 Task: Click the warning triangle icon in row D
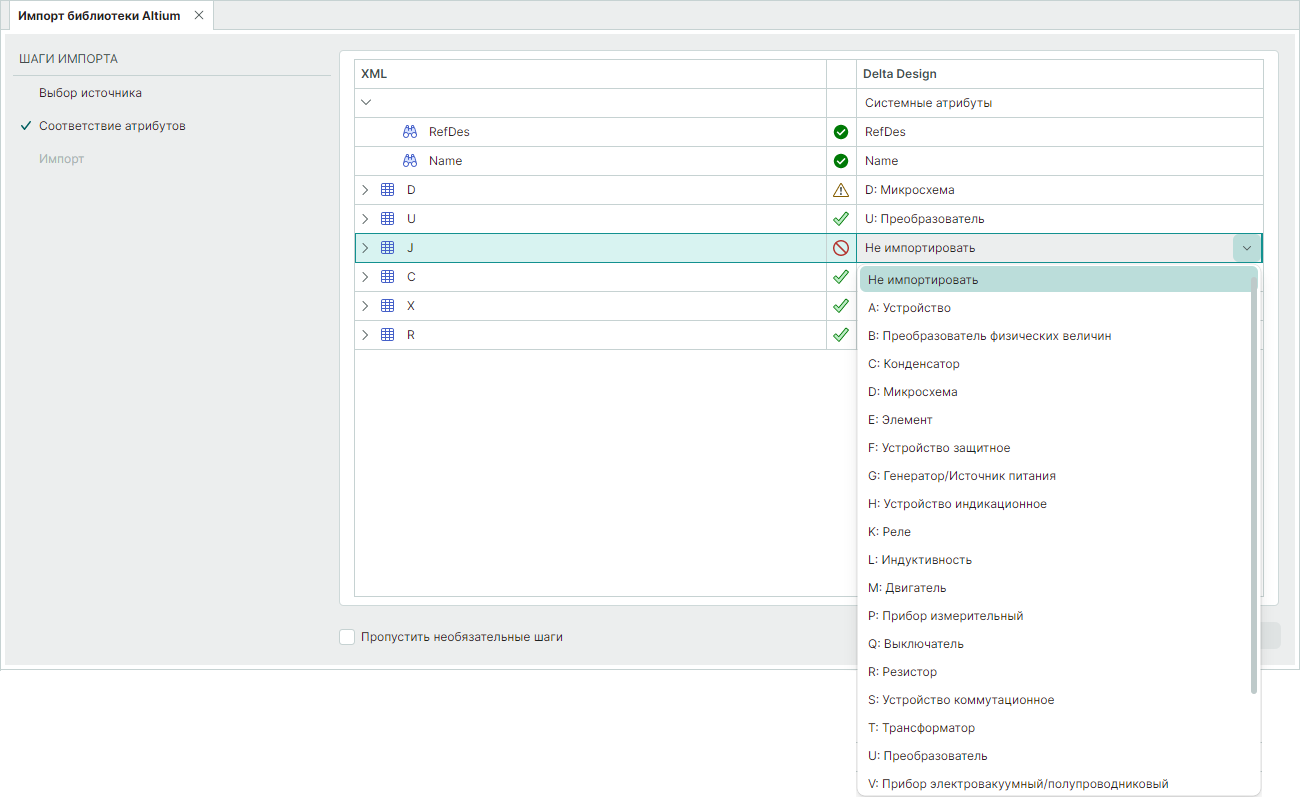point(841,190)
